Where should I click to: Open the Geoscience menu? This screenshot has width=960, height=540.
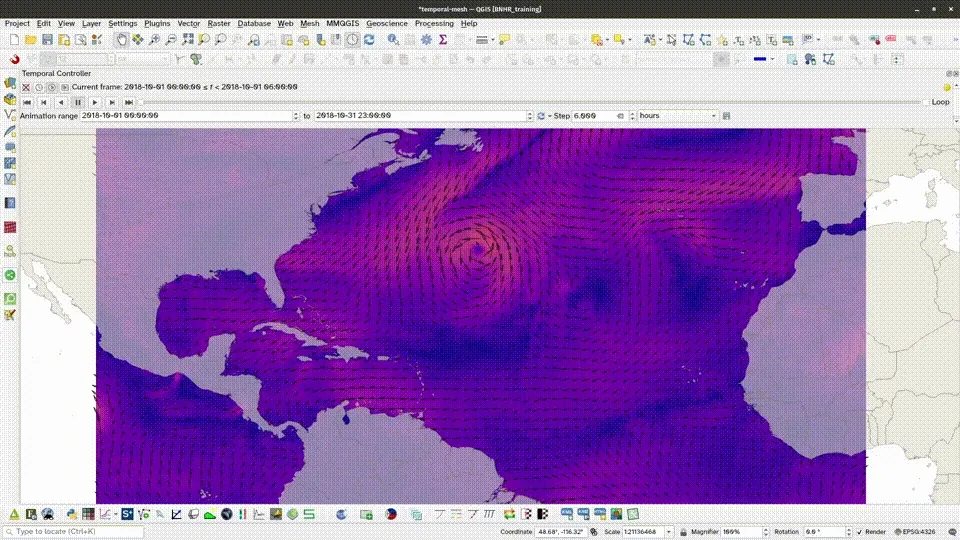[x=387, y=23]
